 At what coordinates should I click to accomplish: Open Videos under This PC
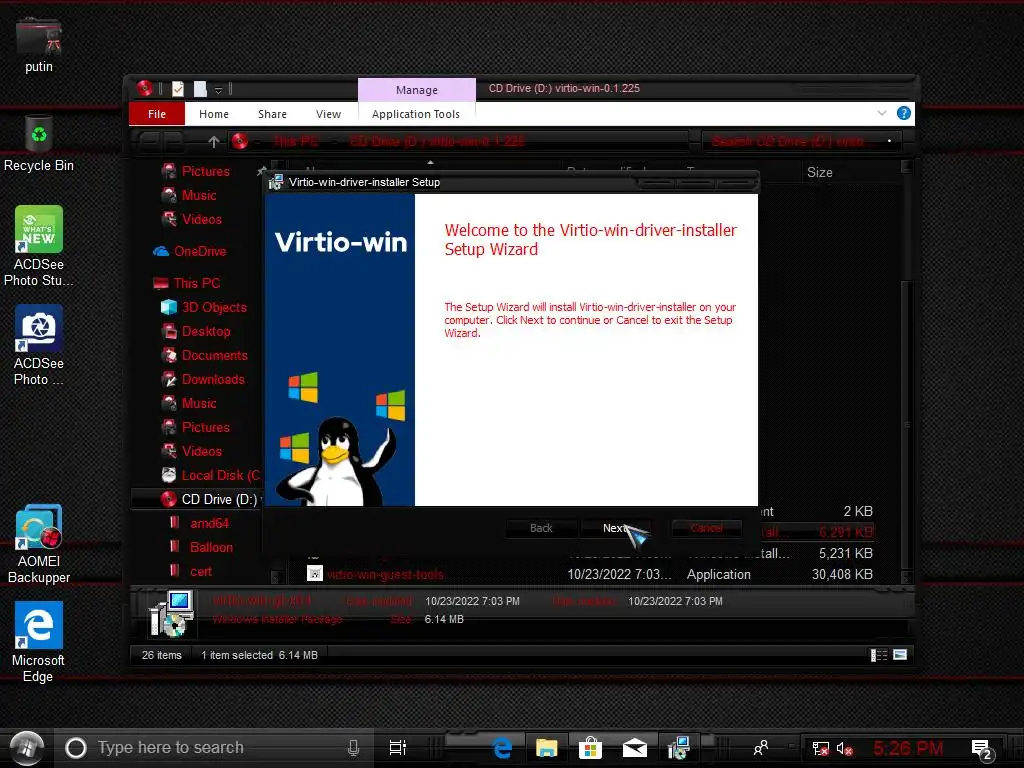tap(201, 451)
